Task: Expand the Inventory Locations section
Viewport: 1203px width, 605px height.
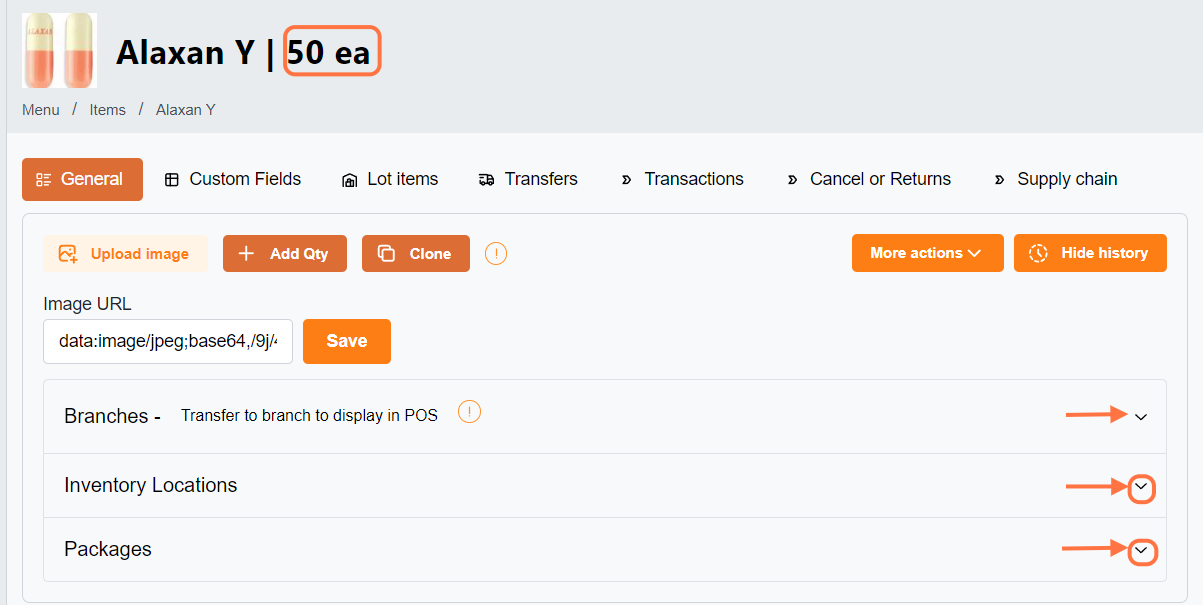Action: (1141, 489)
